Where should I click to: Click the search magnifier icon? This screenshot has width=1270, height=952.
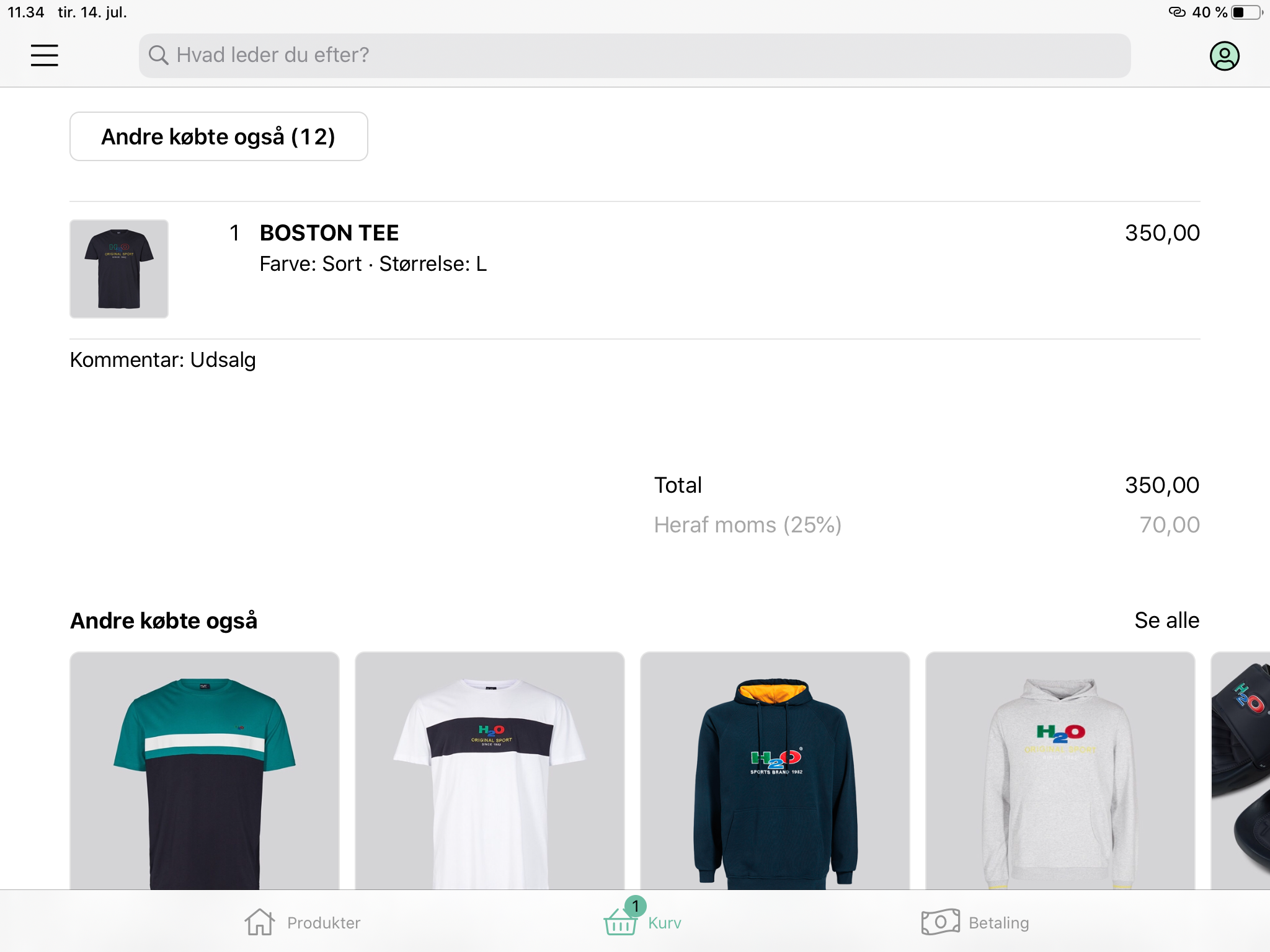pos(158,55)
